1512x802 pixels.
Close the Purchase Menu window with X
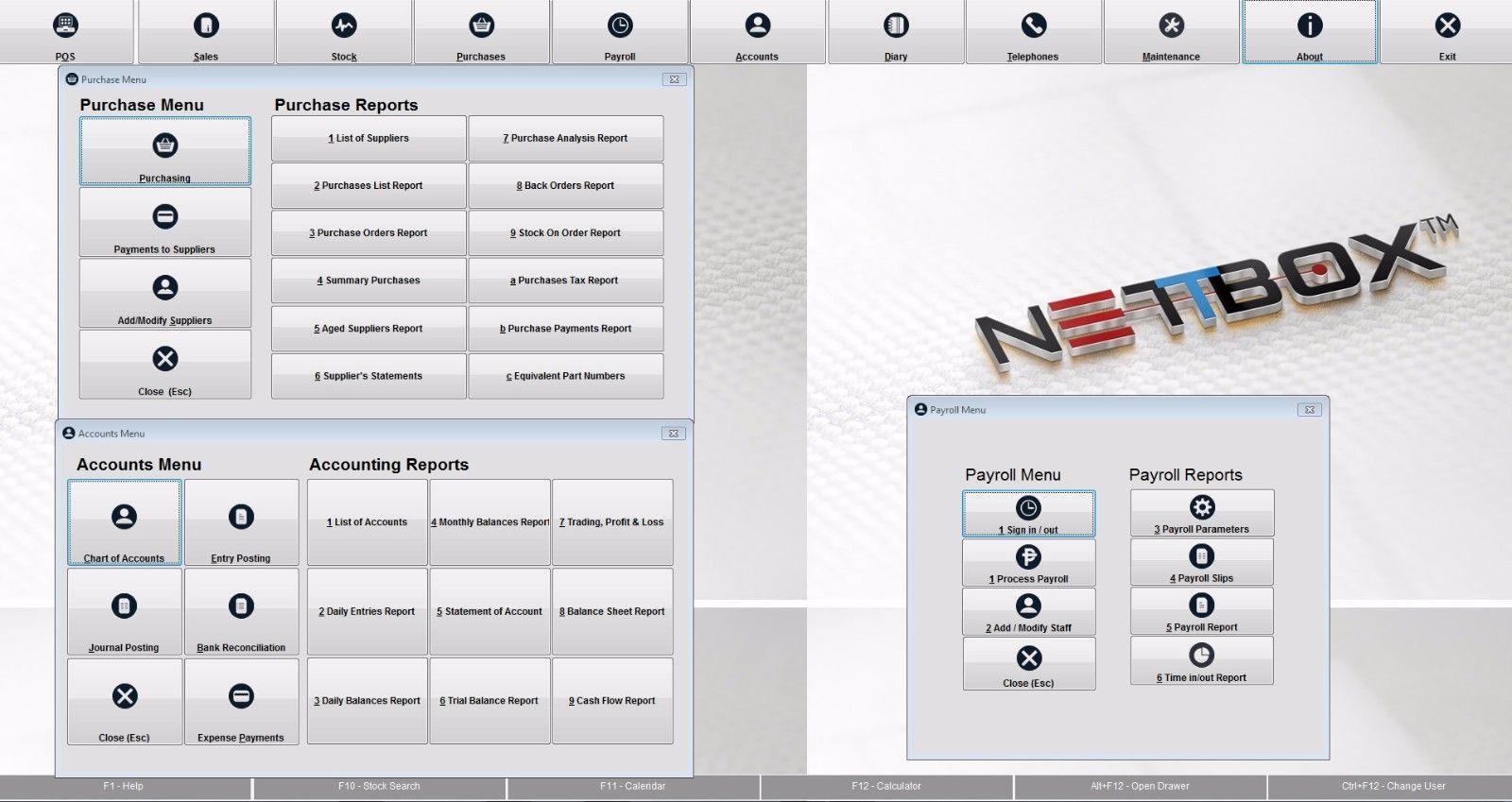(675, 79)
